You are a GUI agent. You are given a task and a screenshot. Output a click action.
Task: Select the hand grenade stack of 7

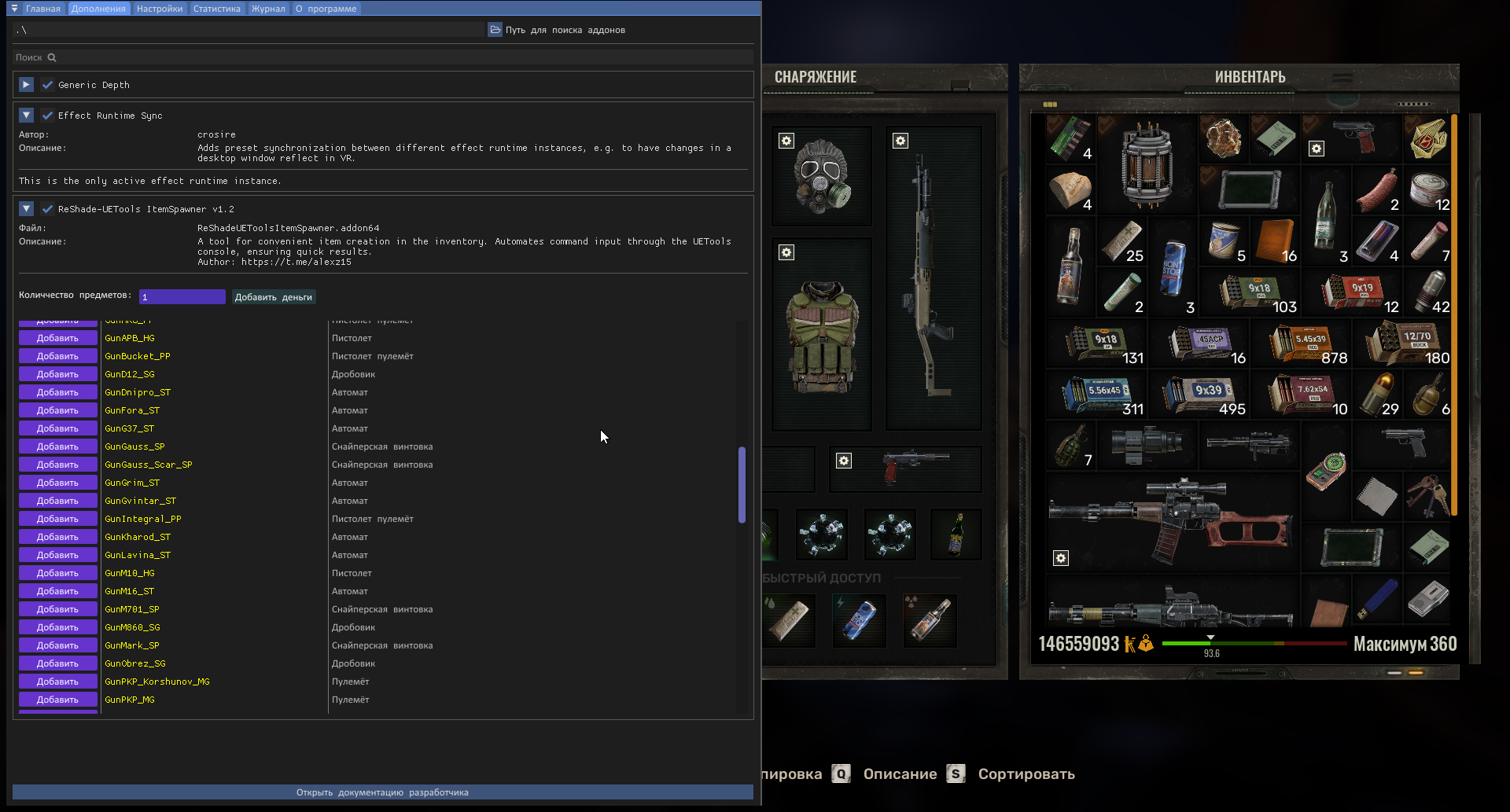pyautogui.click(x=1070, y=445)
